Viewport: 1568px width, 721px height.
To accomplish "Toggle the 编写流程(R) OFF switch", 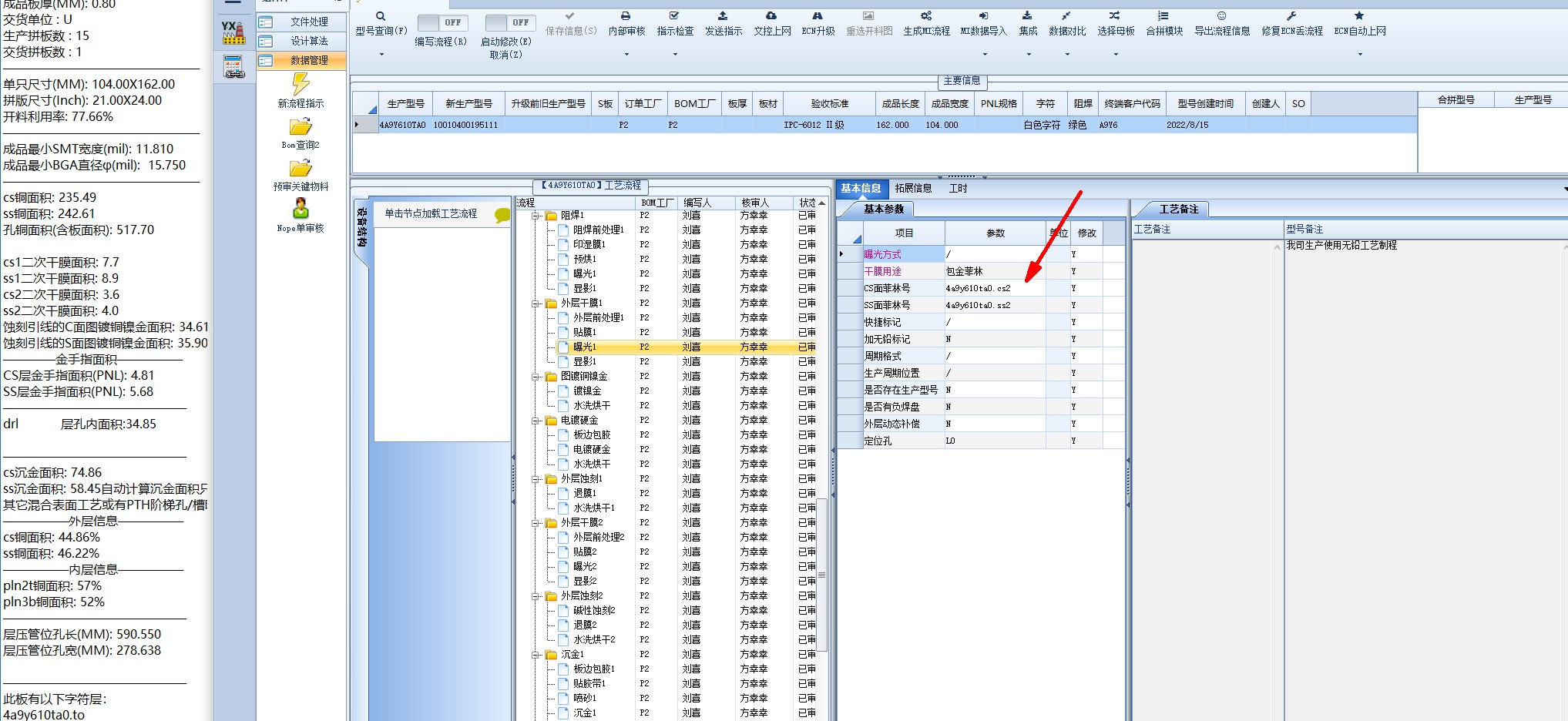I will tap(442, 22).
